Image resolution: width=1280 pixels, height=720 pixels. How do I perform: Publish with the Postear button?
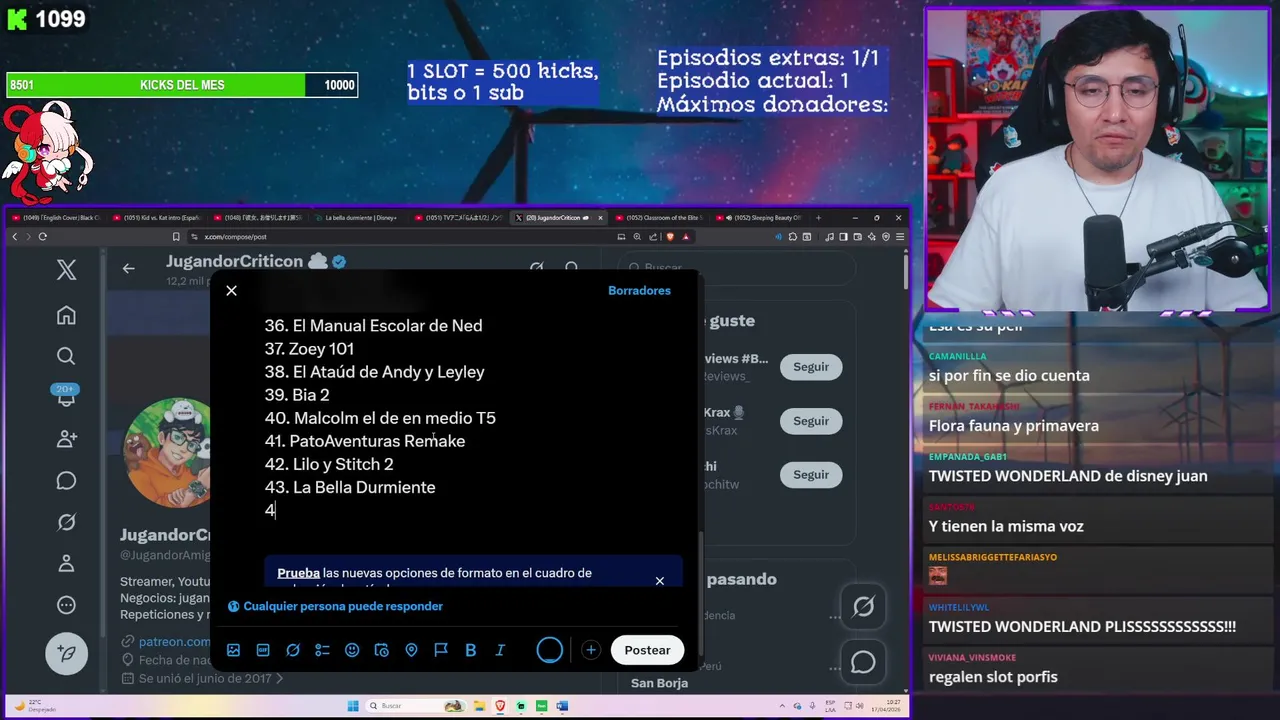click(647, 650)
